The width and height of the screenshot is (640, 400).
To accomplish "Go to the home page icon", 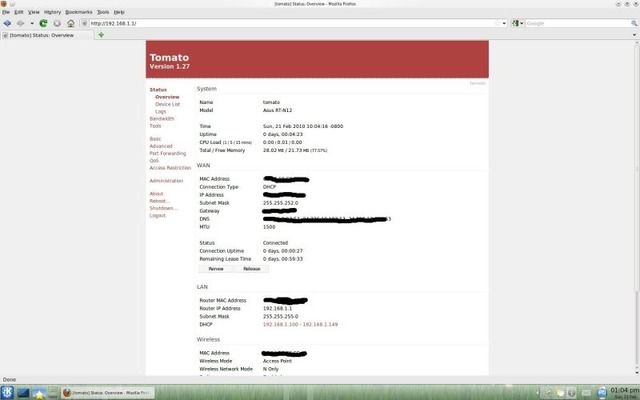I will [71, 23].
